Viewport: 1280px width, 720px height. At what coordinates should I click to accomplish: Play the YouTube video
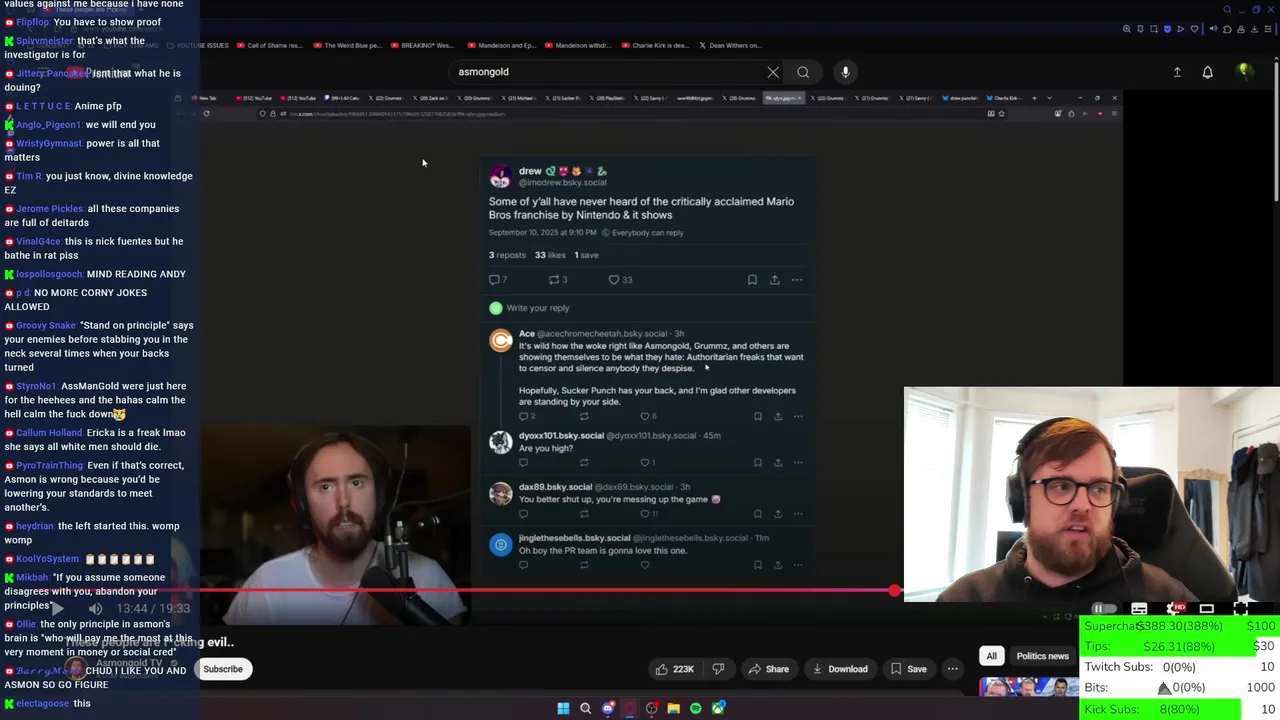[58, 608]
